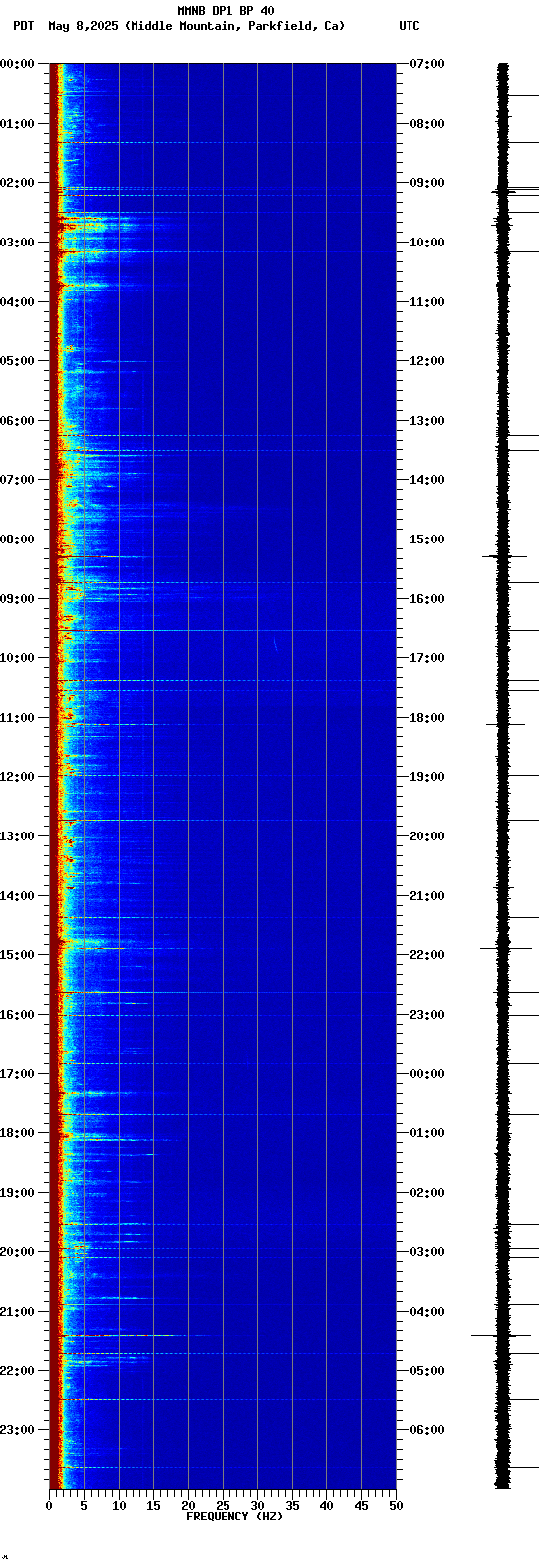
Task: Click the 16:00 UTC time label
Action: pos(427,599)
